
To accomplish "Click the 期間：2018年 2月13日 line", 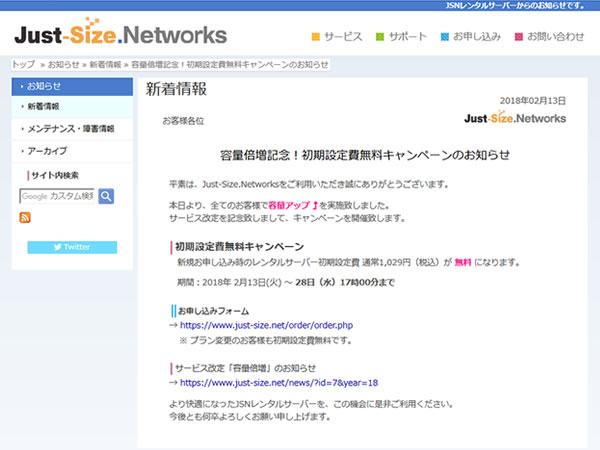I will click(x=286, y=283).
